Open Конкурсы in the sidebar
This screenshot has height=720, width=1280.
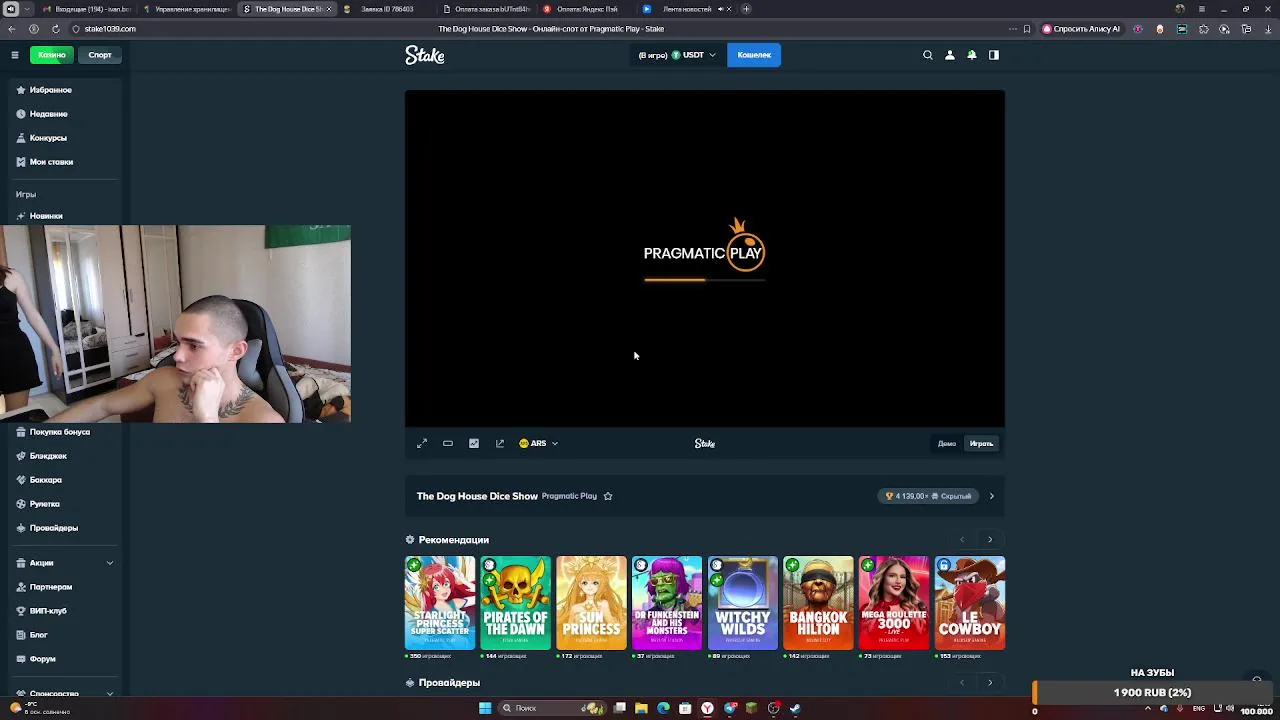[x=48, y=138]
